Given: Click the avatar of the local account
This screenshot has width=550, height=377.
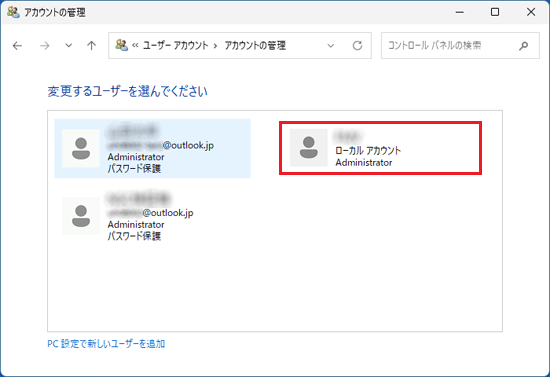Looking at the screenshot, I should [x=309, y=148].
